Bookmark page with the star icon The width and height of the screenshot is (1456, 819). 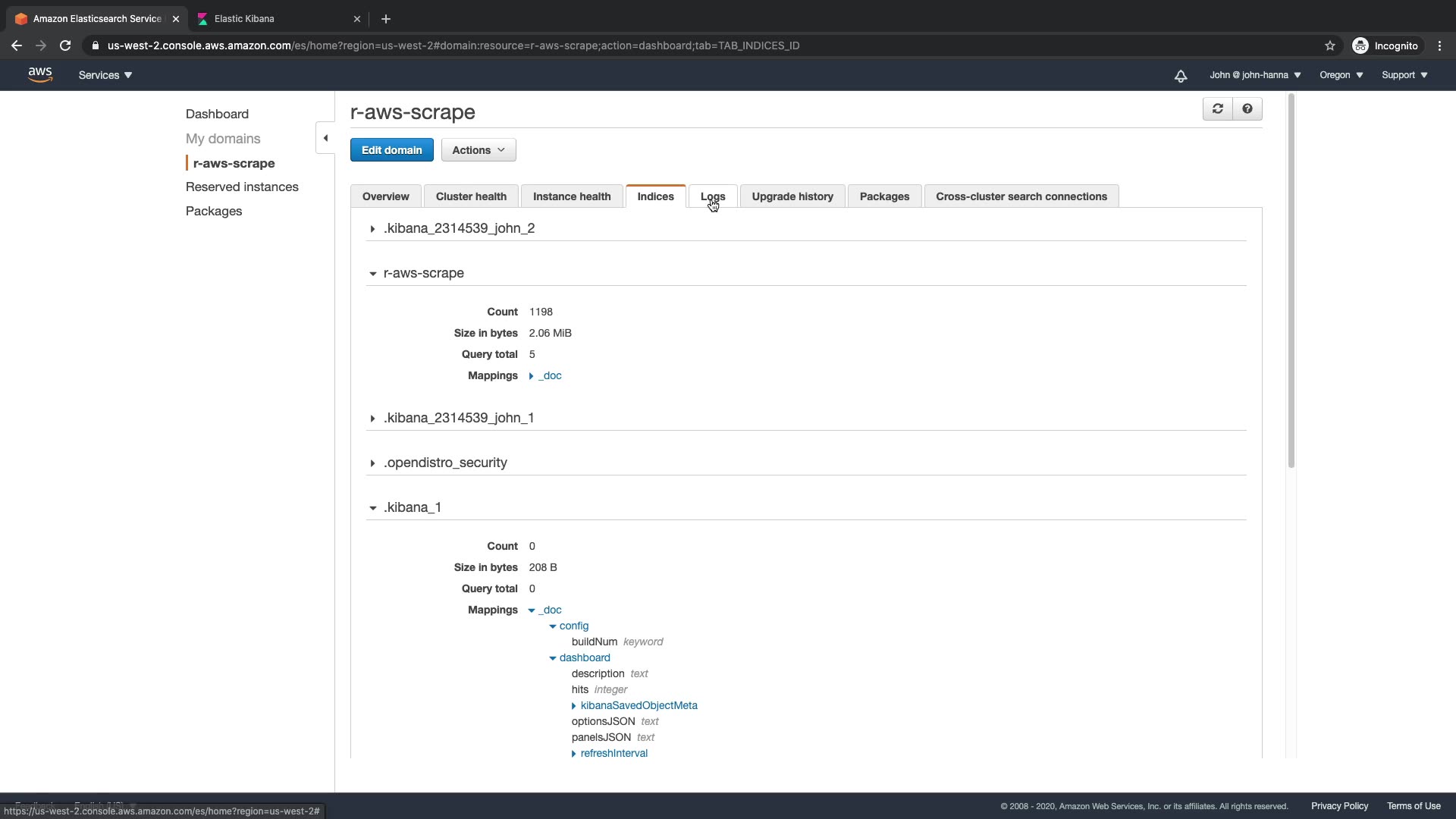click(1329, 45)
